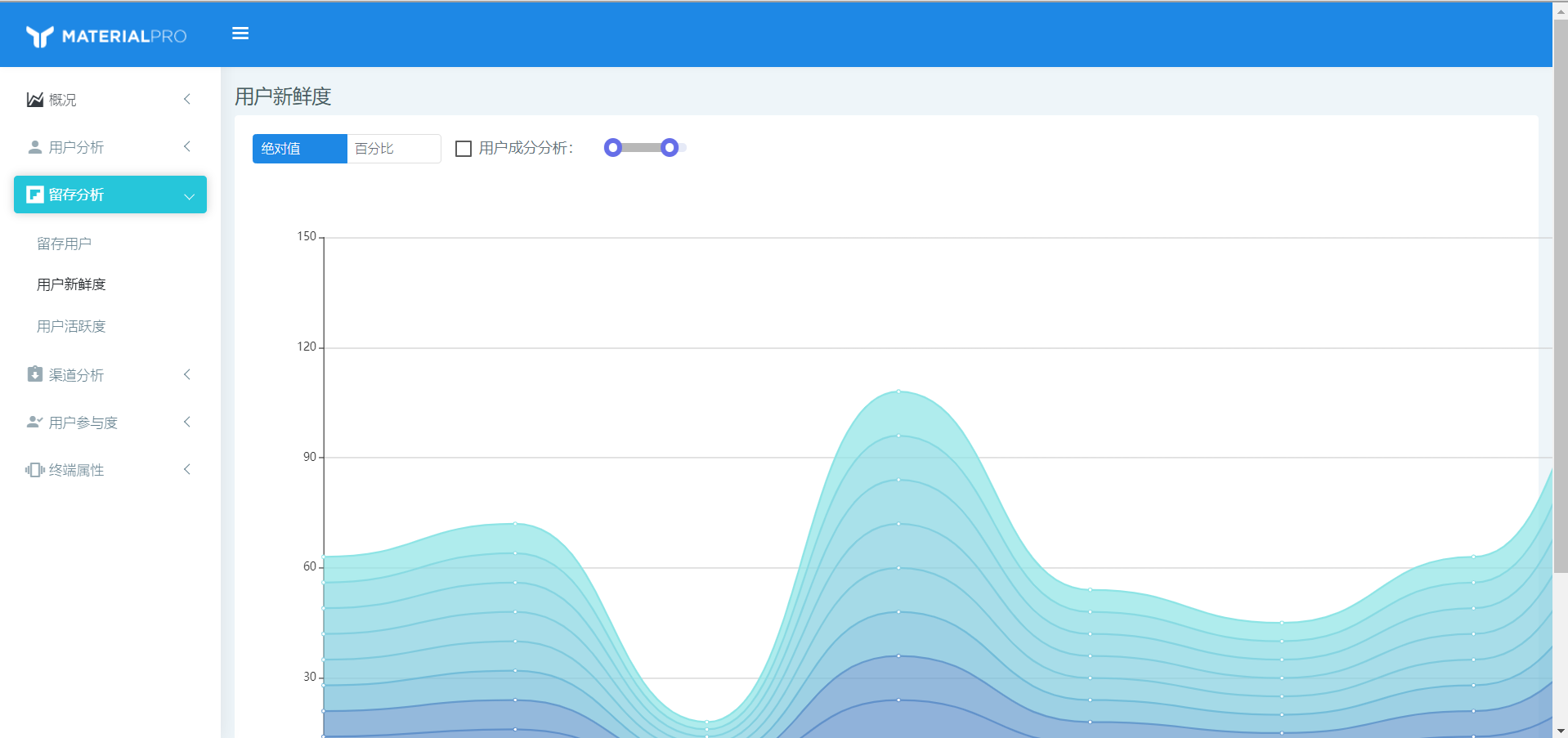1568x738 pixels.
Task: Click the 留存分析 panel icon
Action: coord(35,195)
